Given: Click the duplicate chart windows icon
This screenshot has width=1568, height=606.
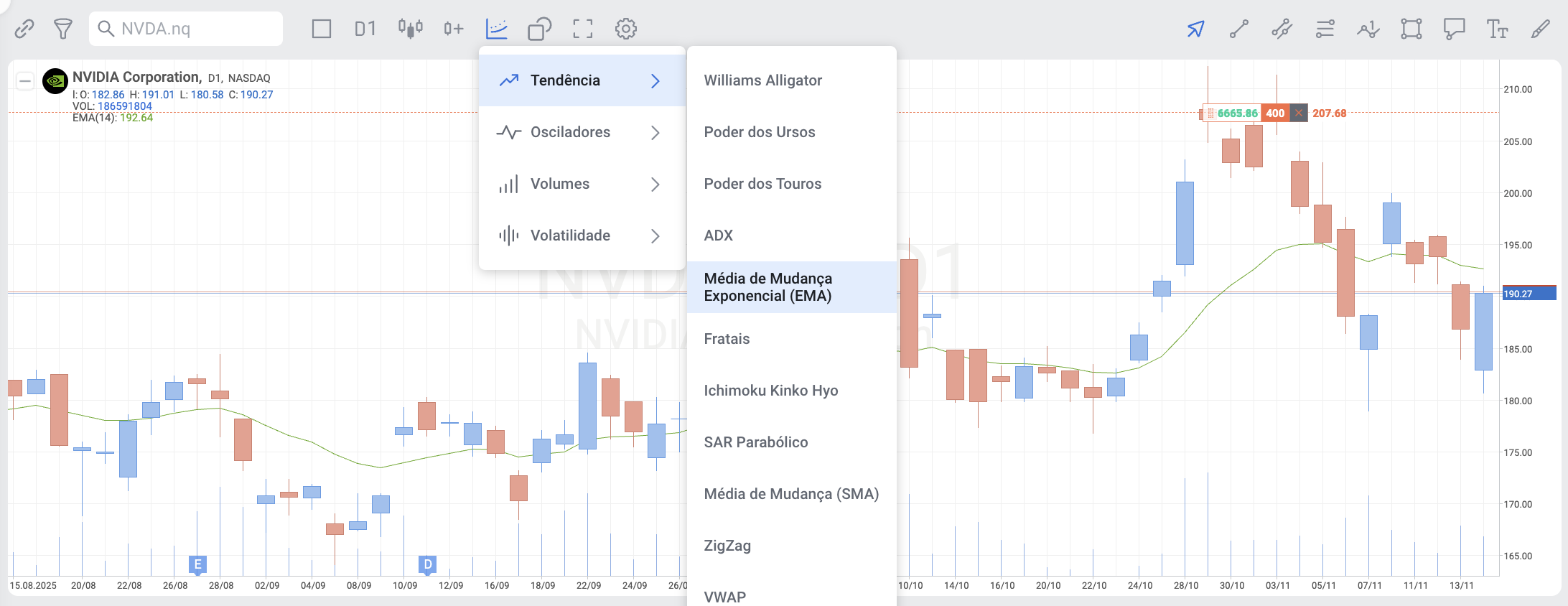Looking at the screenshot, I should 539,29.
